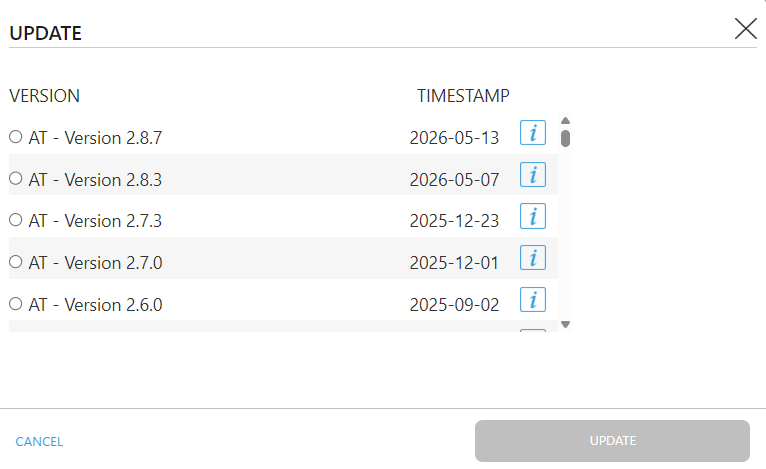The image size is (766, 469).
Task: Select AT Version 2.8.7 radio button
Action: coord(16,137)
